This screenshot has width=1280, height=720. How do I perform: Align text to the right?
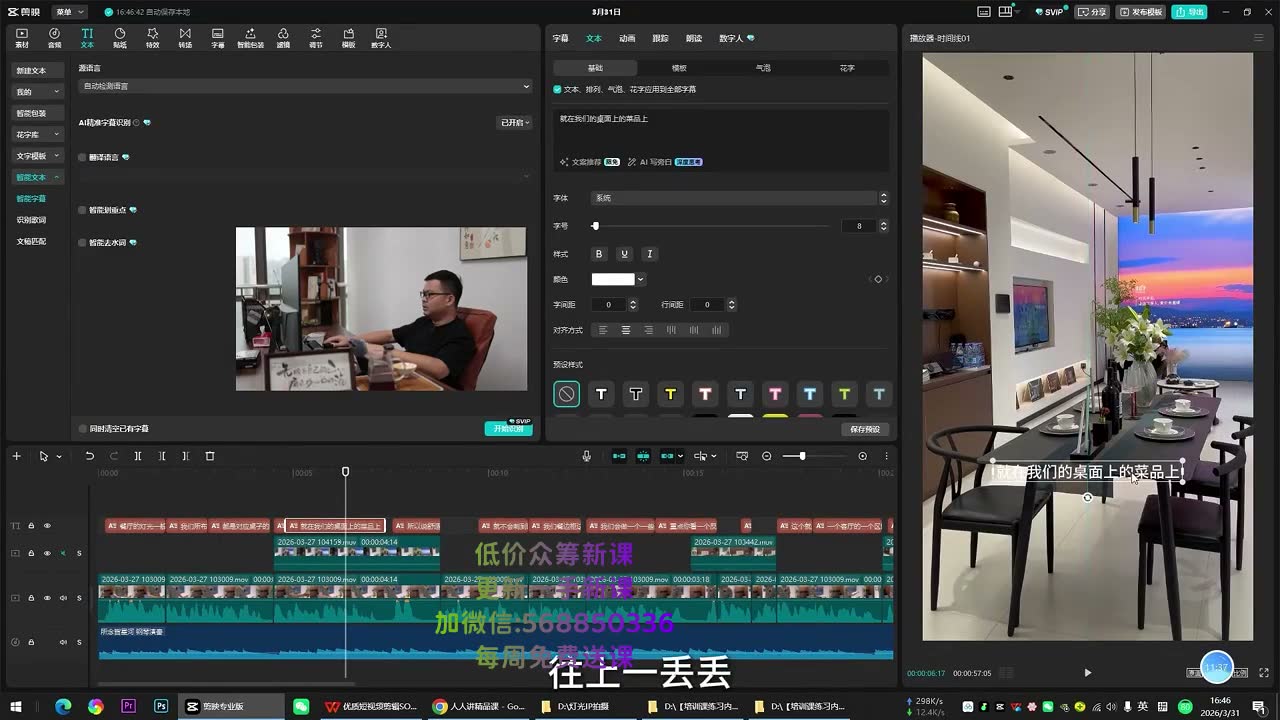coord(648,330)
